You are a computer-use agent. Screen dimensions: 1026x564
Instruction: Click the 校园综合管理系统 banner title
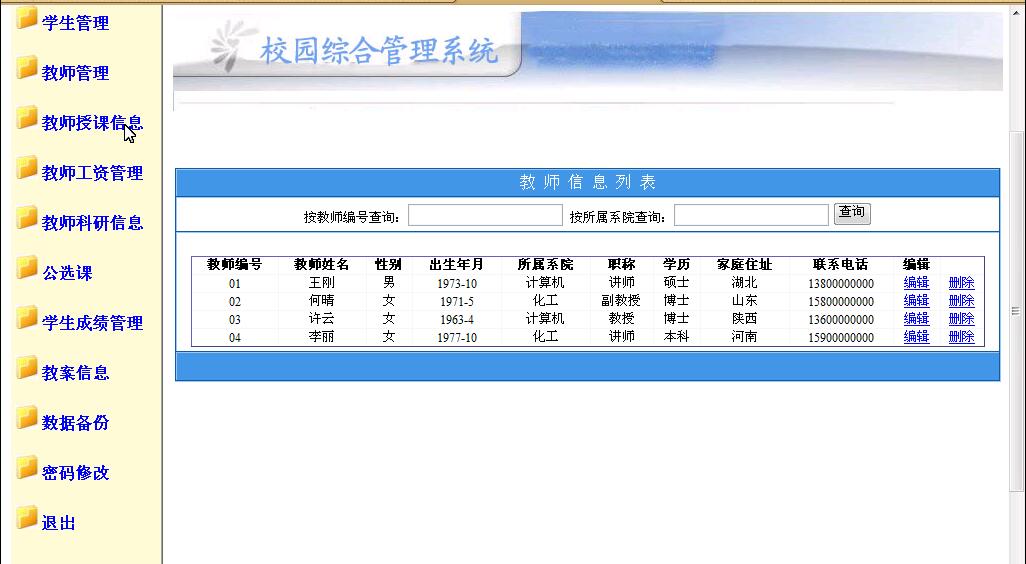pyautogui.click(x=379, y=51)
